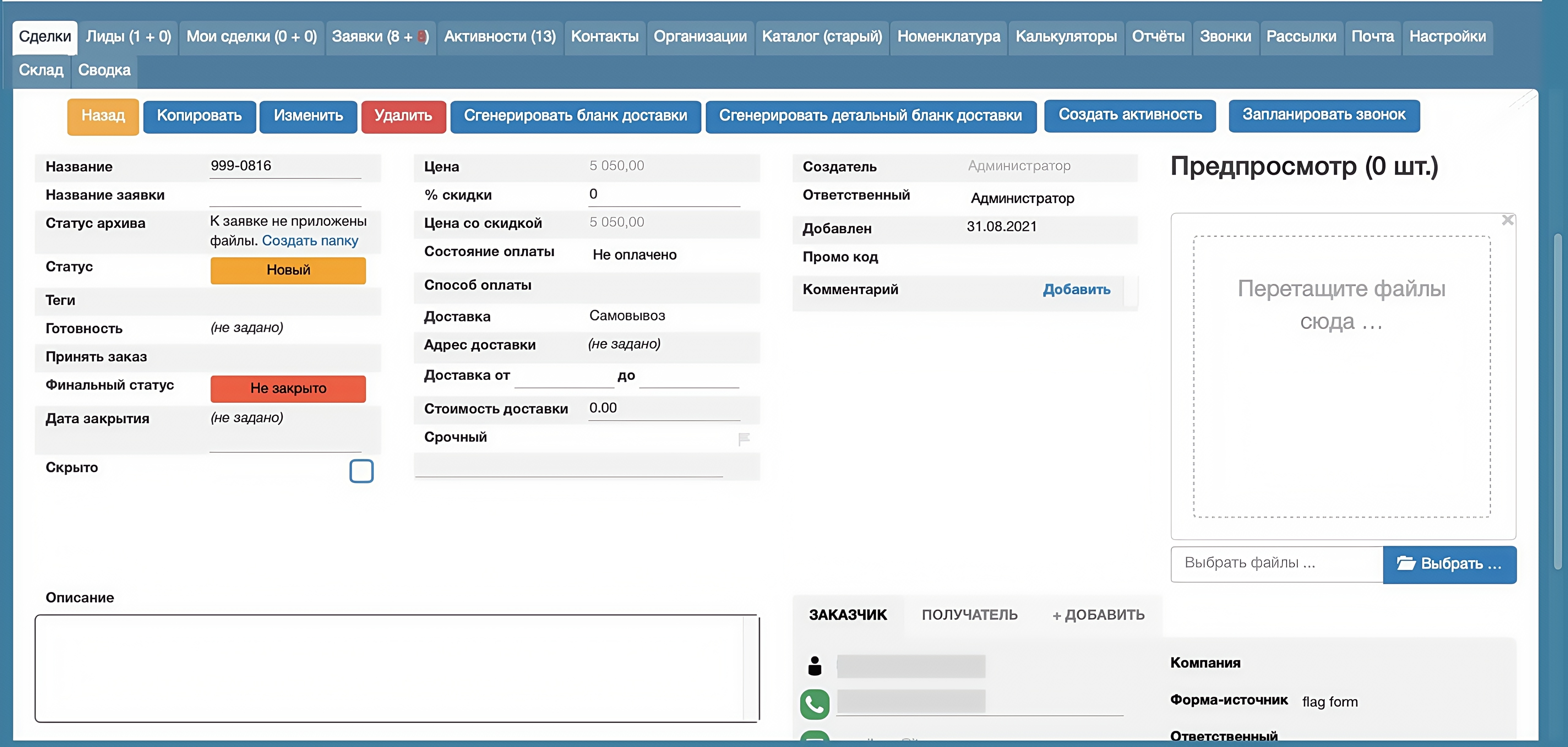Go to Заявки tab
The image size is (1568, 747).
pyautogui.click(x=380, y=37)
